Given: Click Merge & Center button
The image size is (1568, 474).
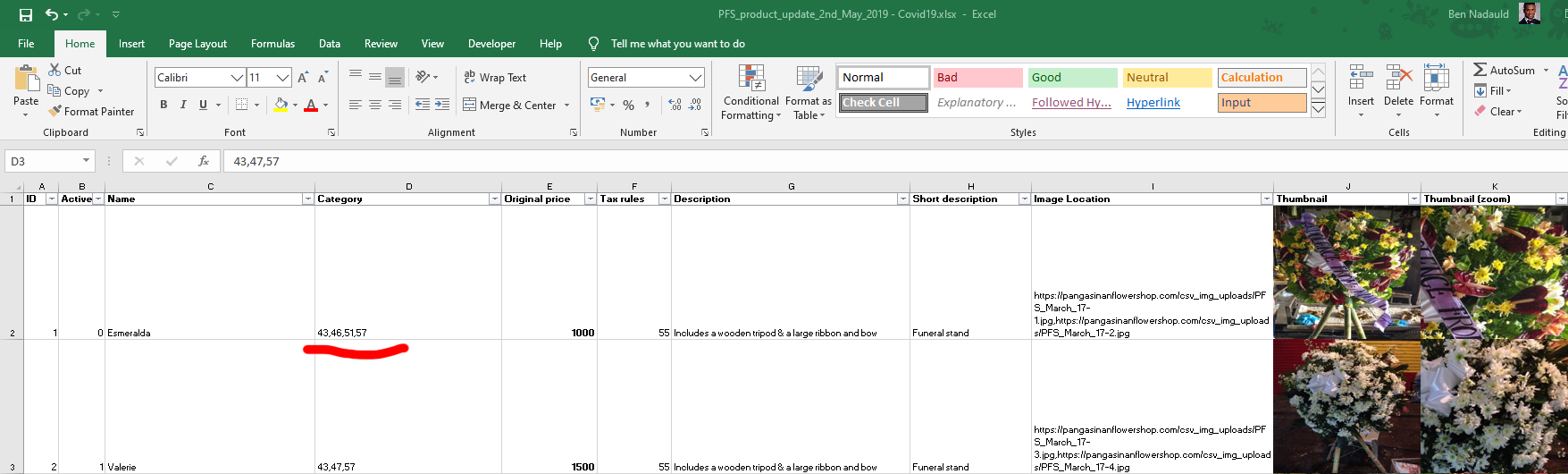Looking at the screenshot, I should [x=509, y=105].
